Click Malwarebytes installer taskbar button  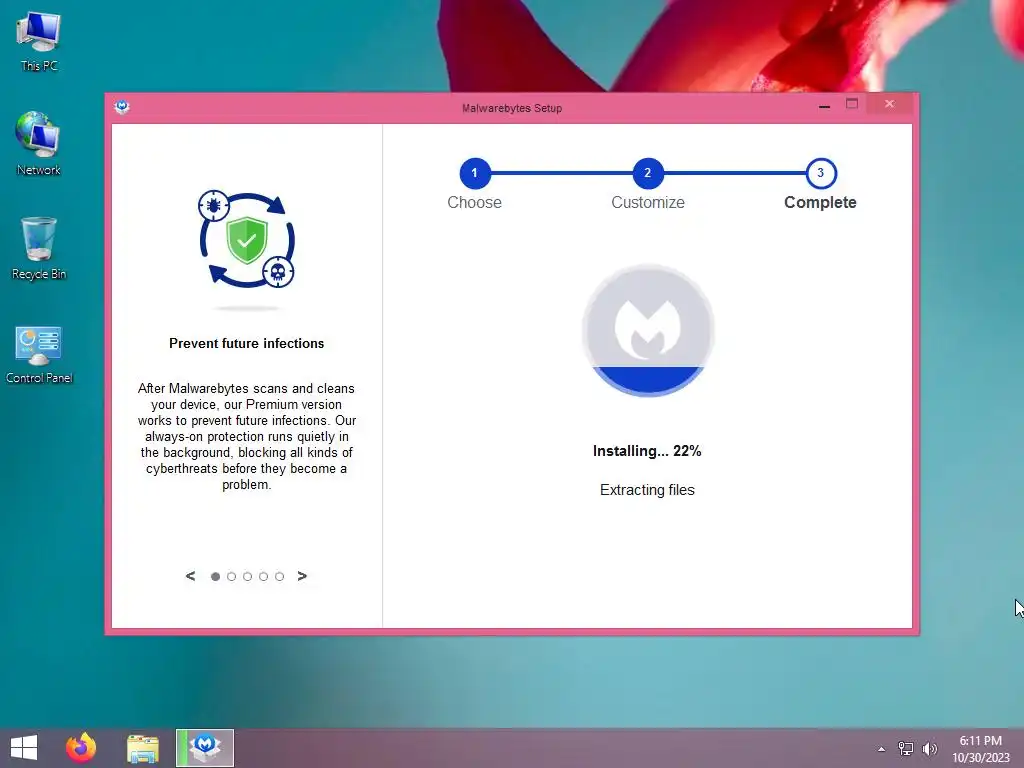tap(205, 748)
